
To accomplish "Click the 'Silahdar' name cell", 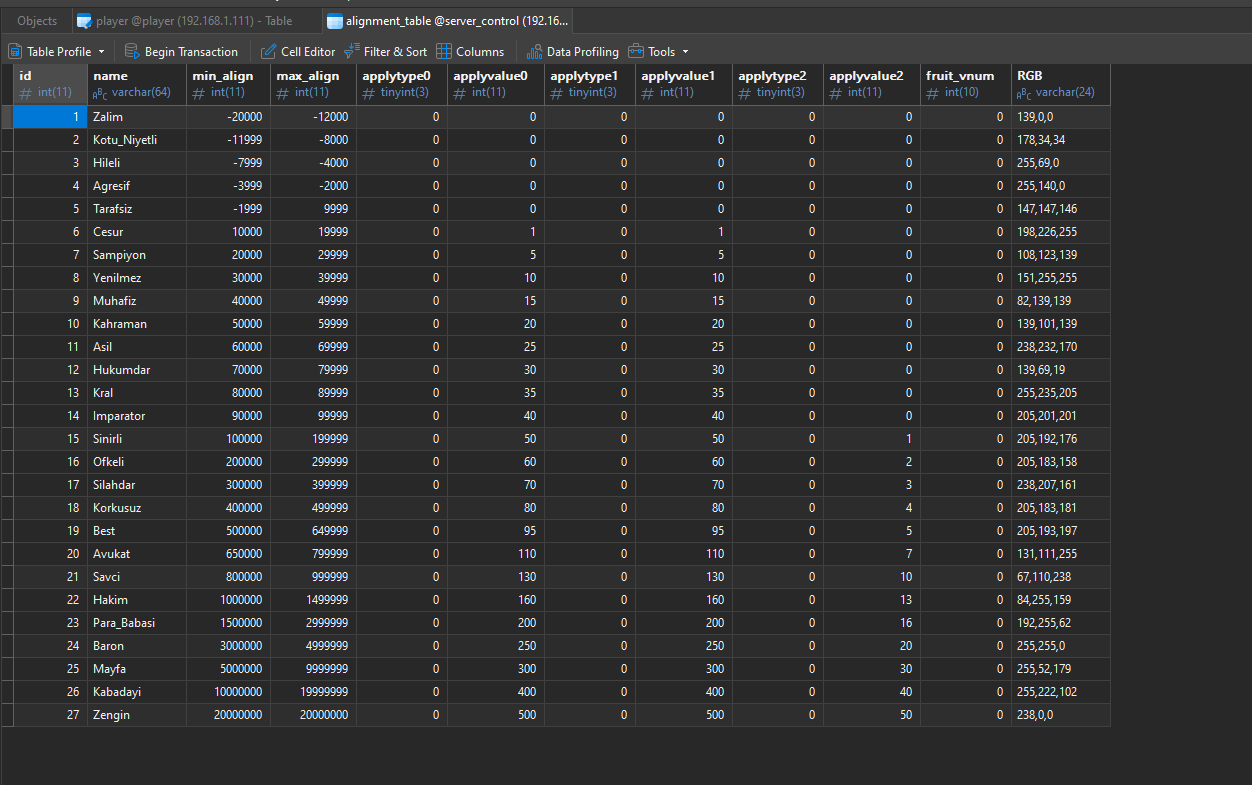I will [137, 485].
